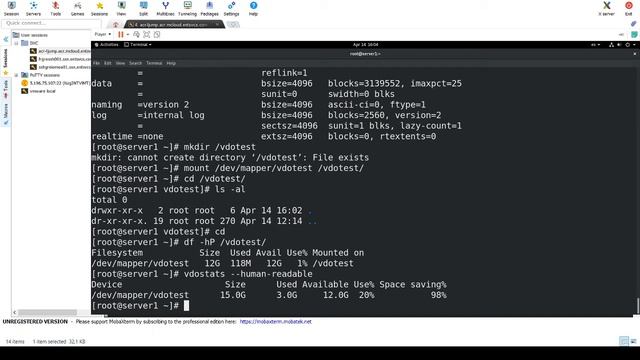Open a new tab with the tab button
This screenshot has width=640, height=360.
(x=233, y=24)
